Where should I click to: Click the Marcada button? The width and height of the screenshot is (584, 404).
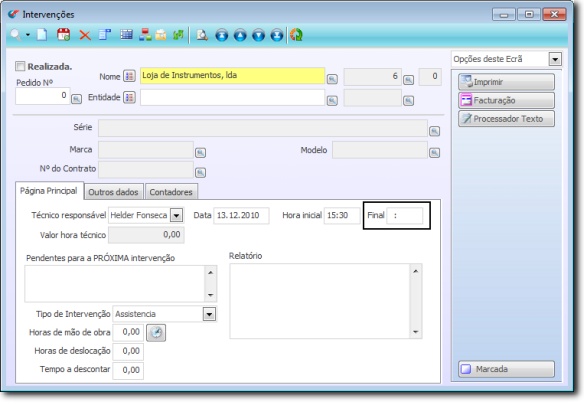[x=506, y=369]
